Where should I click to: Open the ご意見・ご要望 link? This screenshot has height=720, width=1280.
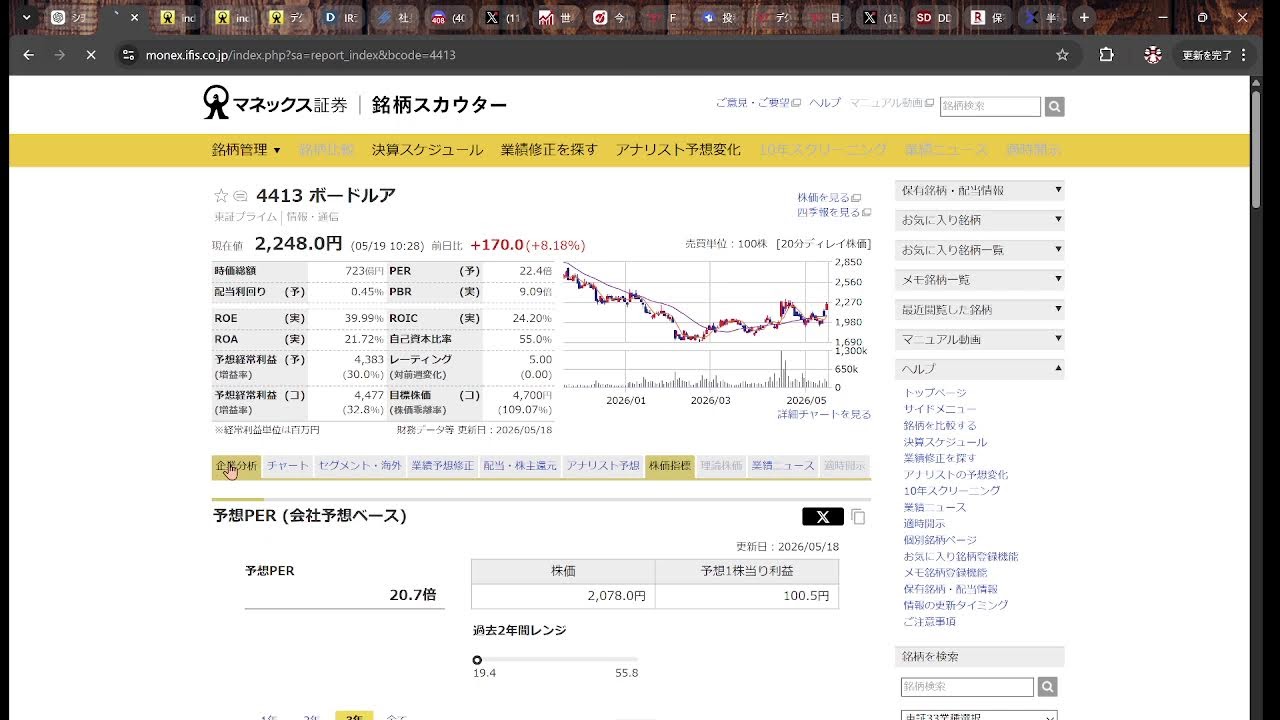[758, 103]
